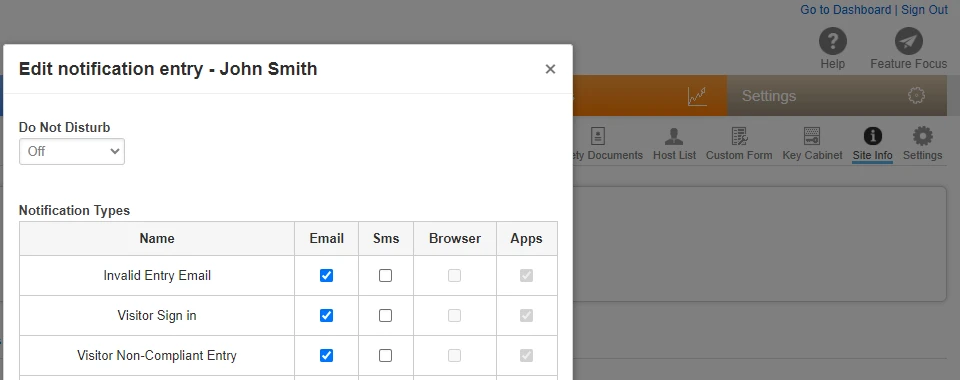Uncheck Email for Visitor Non-Compliant Entry
The width and height of the screenshot is (960, 380).
coord(326,356)
